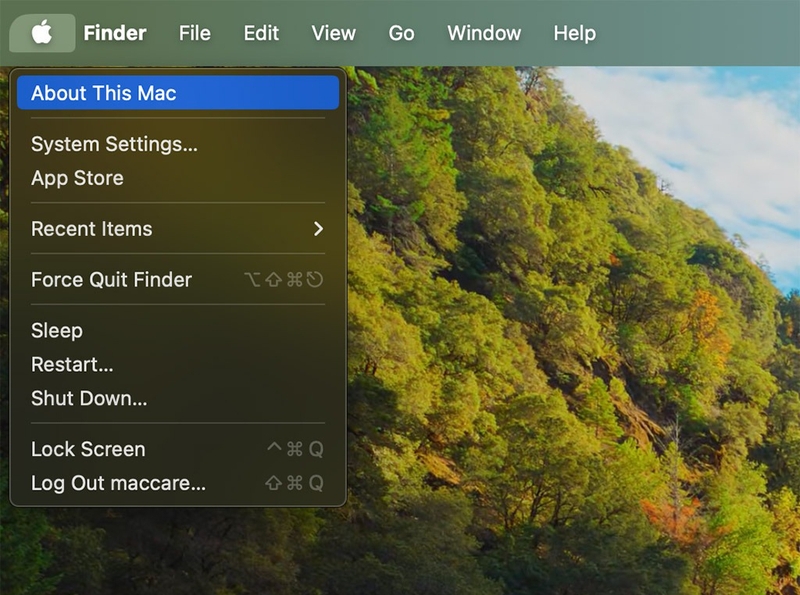Open System Settings… from Apple menu
Viewport: 800px width, 595px height.
tap(178, 144)
